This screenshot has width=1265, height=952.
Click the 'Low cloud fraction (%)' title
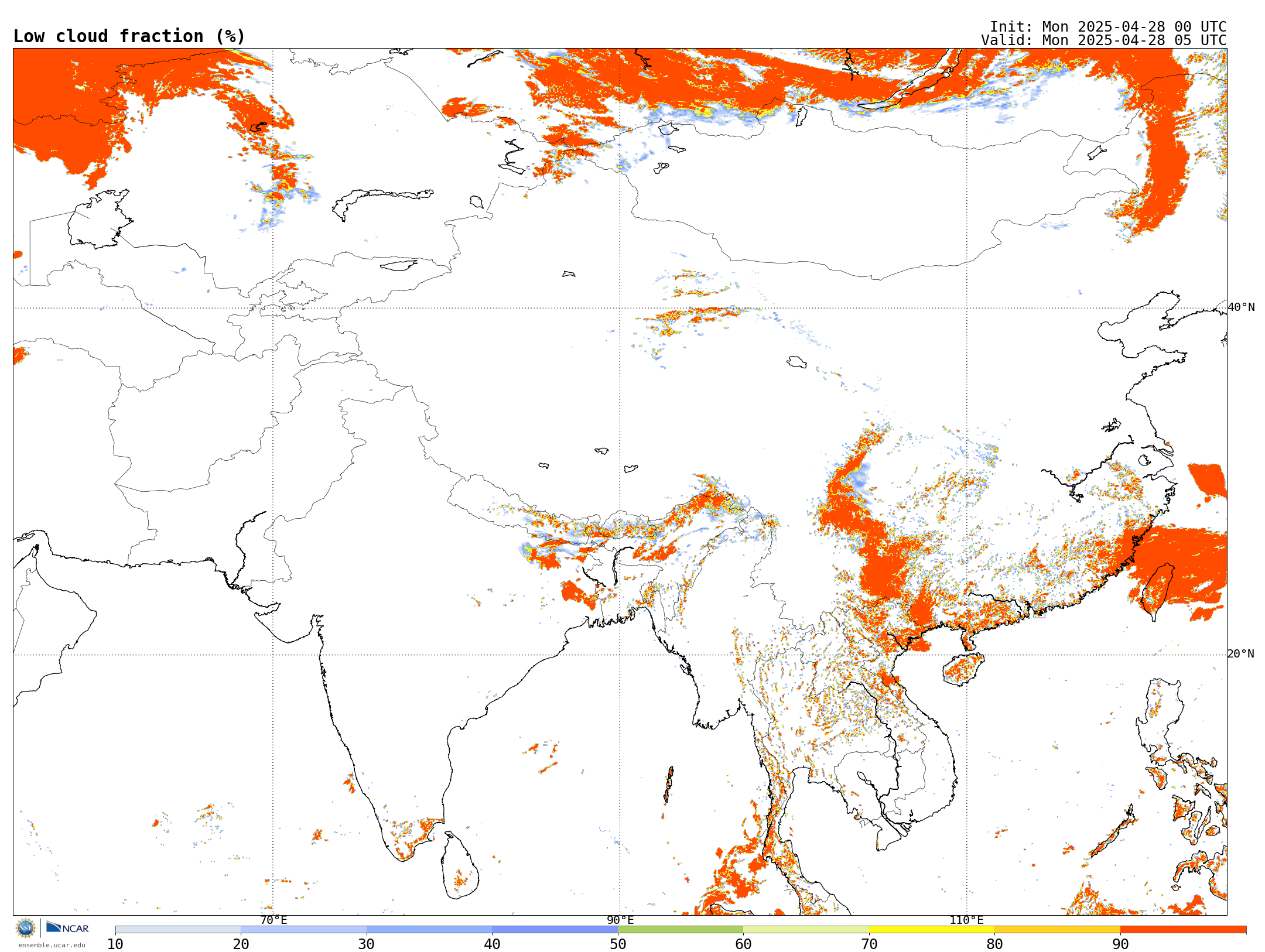(129, 36)
